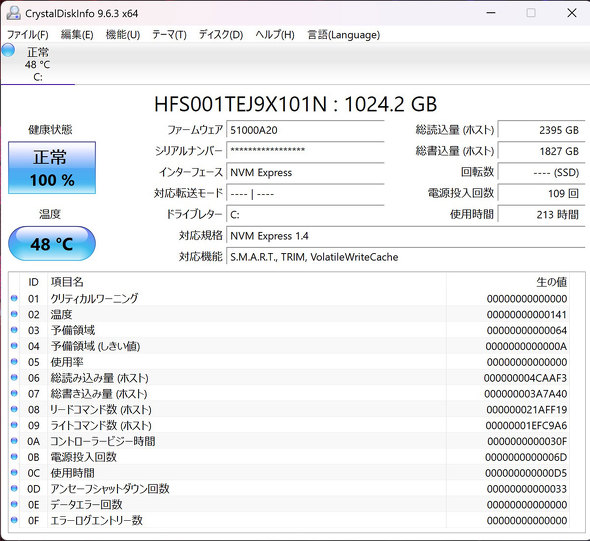This screenshot has height=541, width=590.
Task: Click the masked serial number field
Action: (305, 151)
